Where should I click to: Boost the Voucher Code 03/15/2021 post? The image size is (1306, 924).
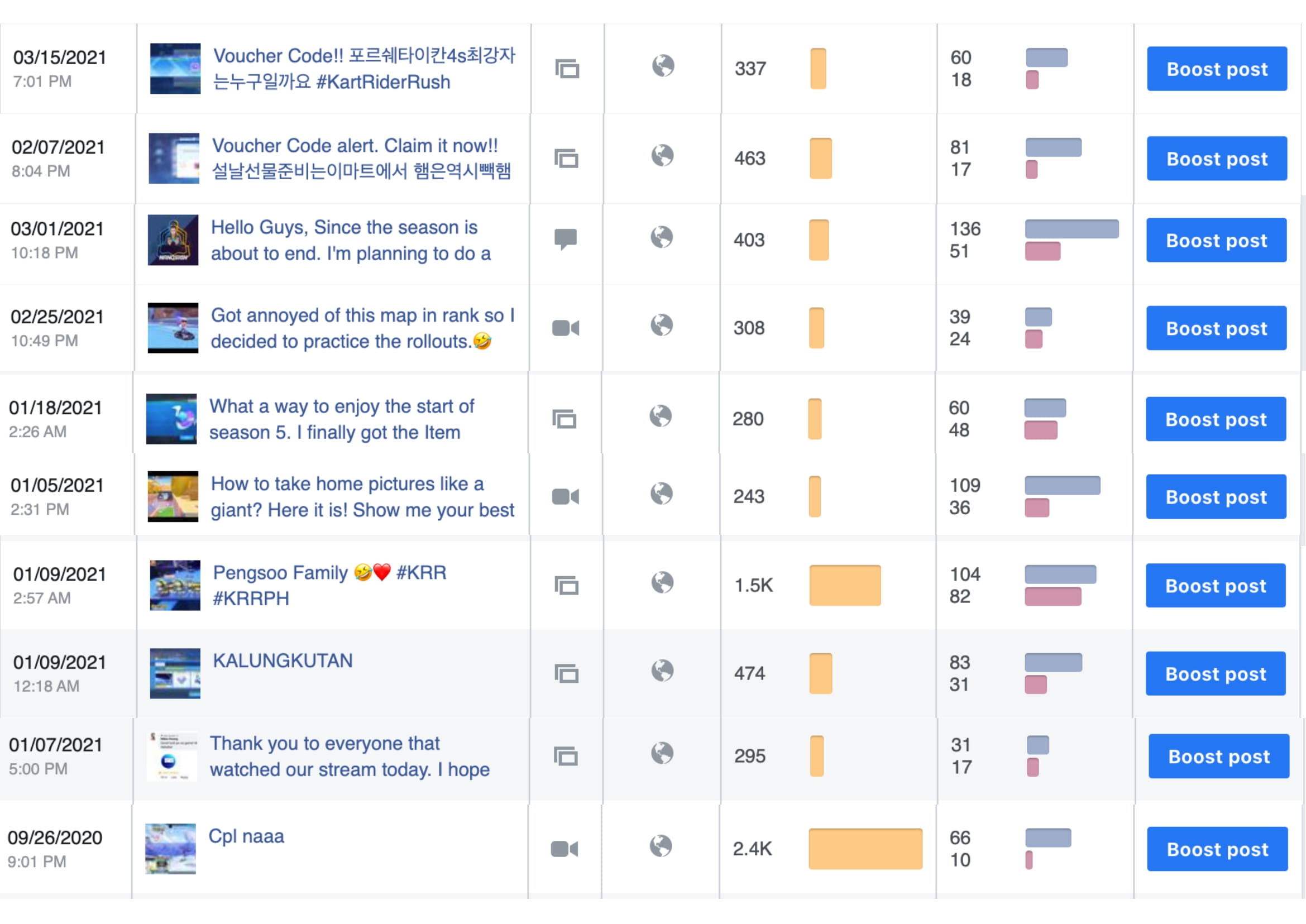[1217, 69]
